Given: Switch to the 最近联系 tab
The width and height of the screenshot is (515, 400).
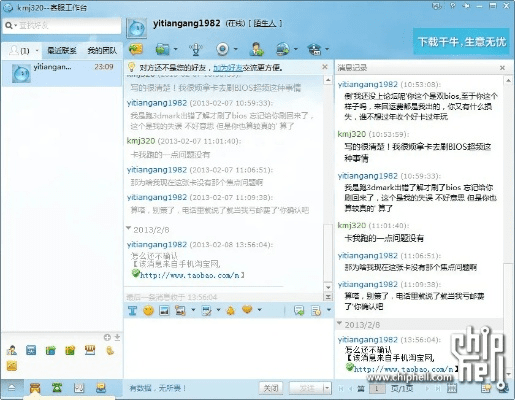Looking at the screenshot, I should point(62,51).
